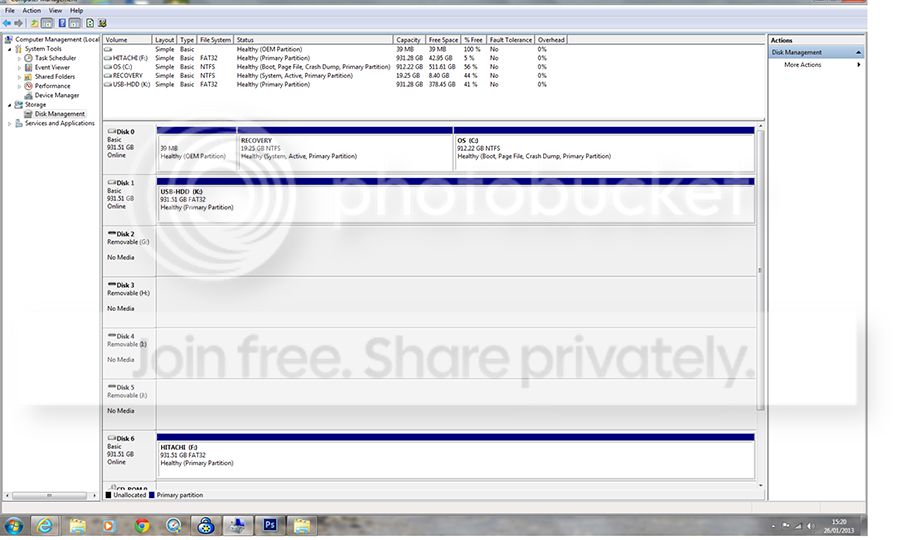Screen dimensions: 900x540
Task: Open Internet Explorer from taskbar
Action: (x=45, y=526)
